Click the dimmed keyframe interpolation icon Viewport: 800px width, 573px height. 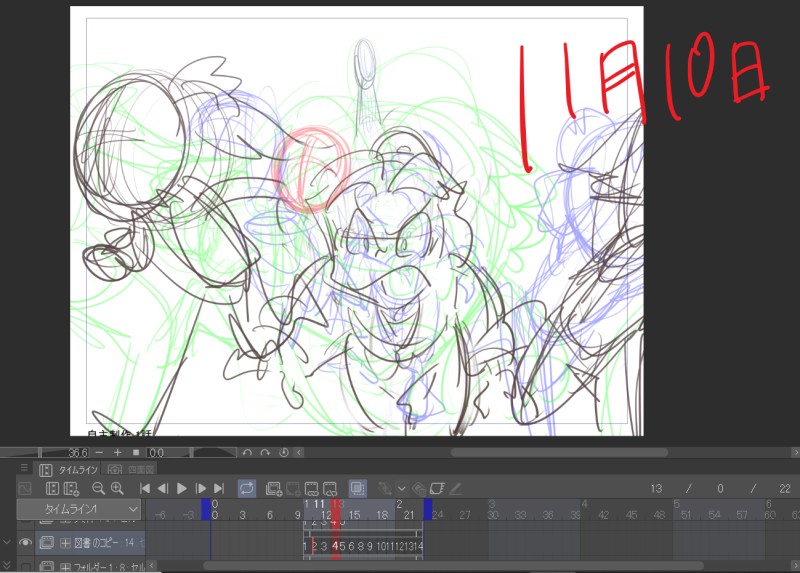(x=385, y=489)
